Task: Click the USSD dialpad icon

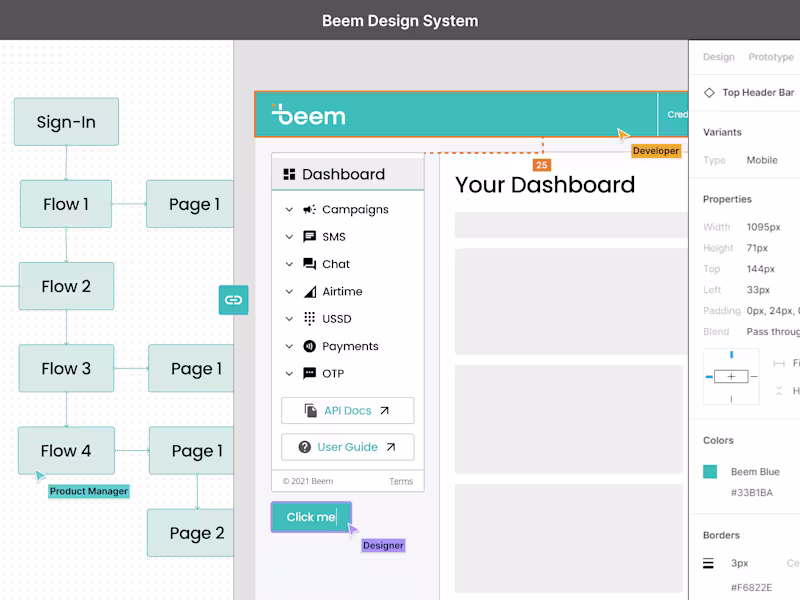Action: point(309,319)
